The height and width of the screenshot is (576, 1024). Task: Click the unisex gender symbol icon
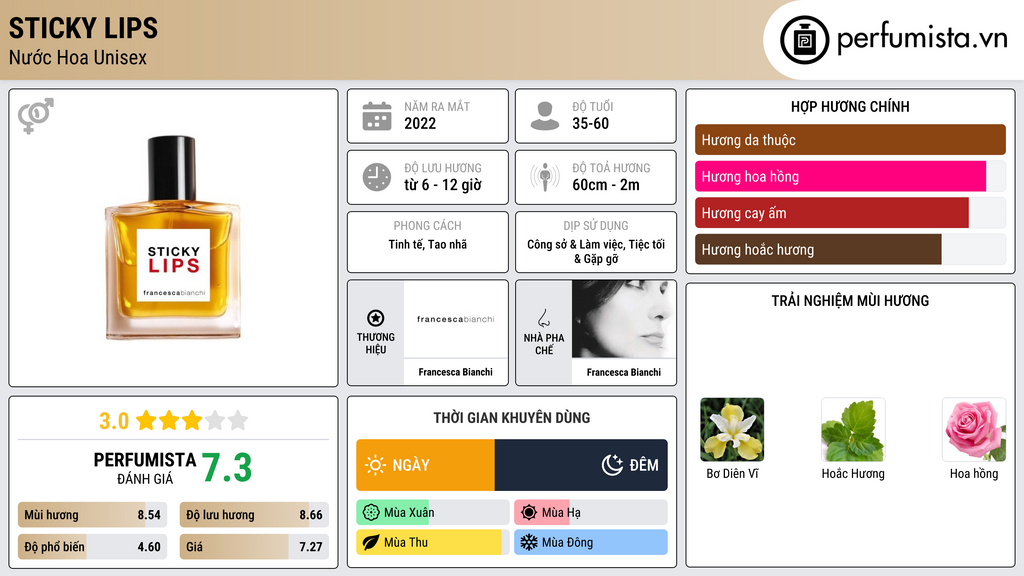36,116
